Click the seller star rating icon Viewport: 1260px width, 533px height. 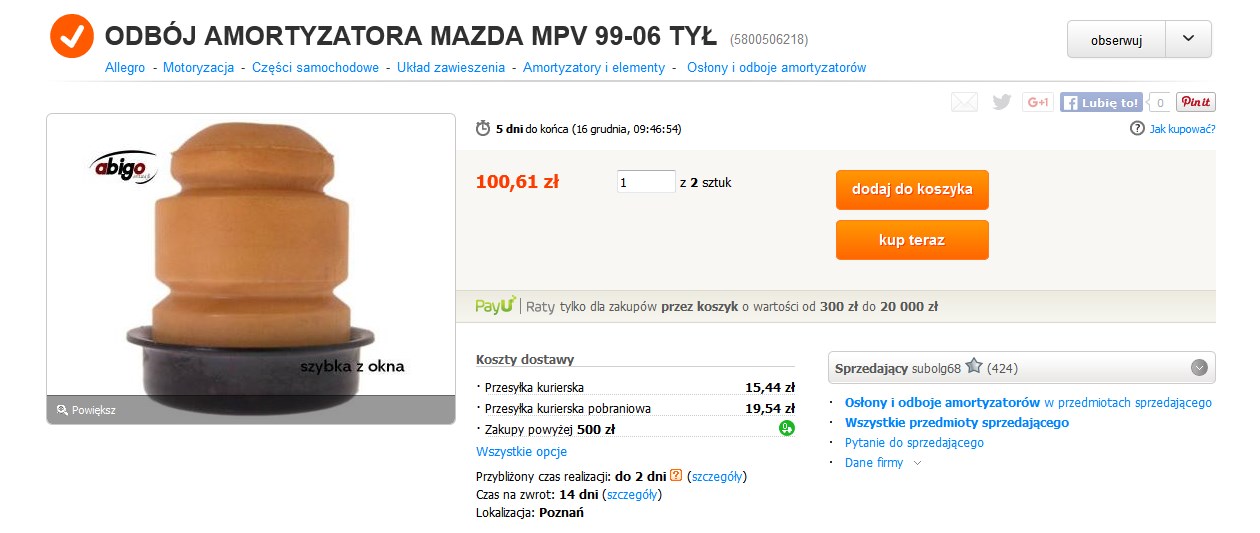coord(974,367)
